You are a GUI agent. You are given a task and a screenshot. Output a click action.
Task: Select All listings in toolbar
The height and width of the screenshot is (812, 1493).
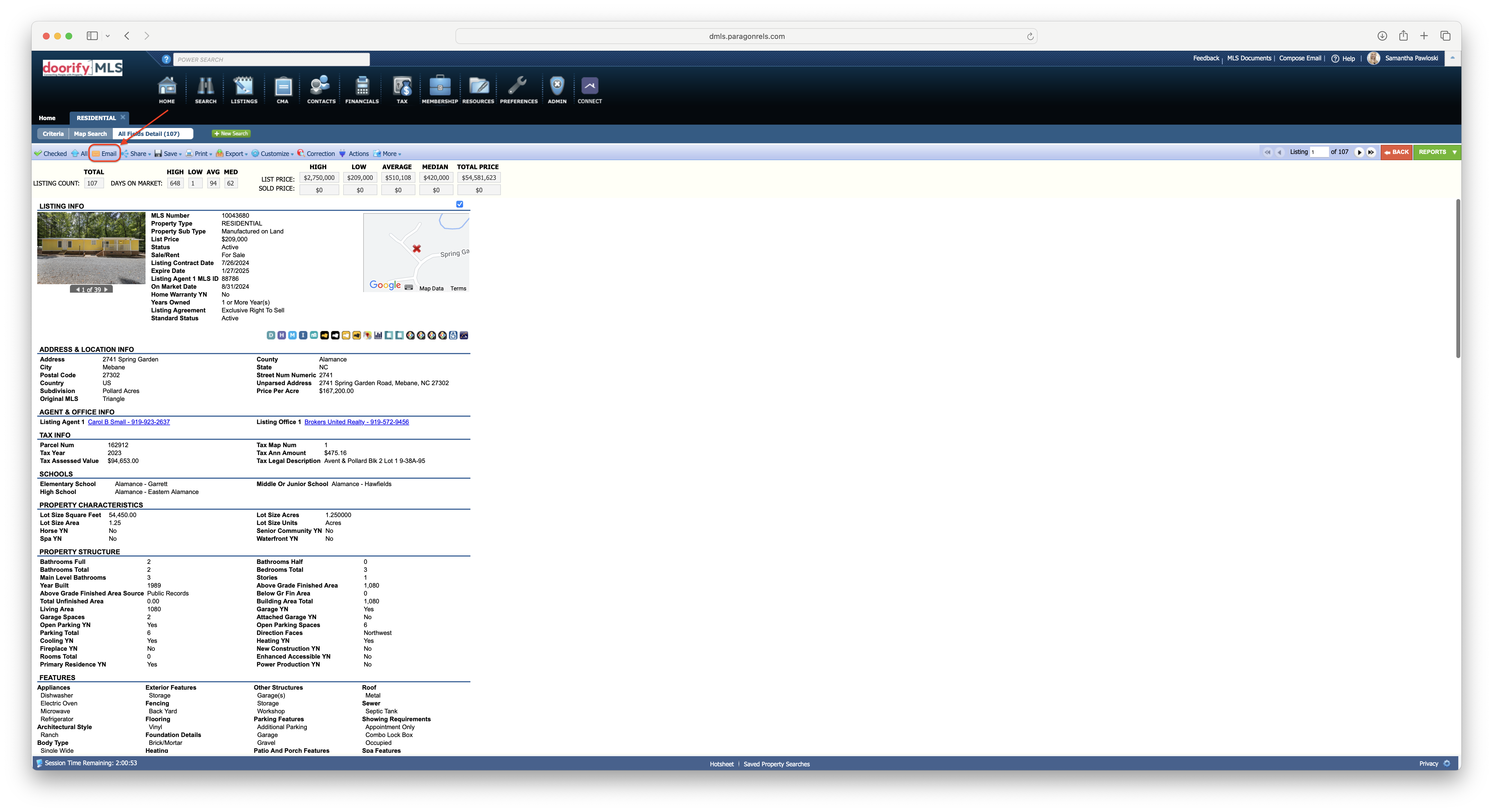coord(80,154)
